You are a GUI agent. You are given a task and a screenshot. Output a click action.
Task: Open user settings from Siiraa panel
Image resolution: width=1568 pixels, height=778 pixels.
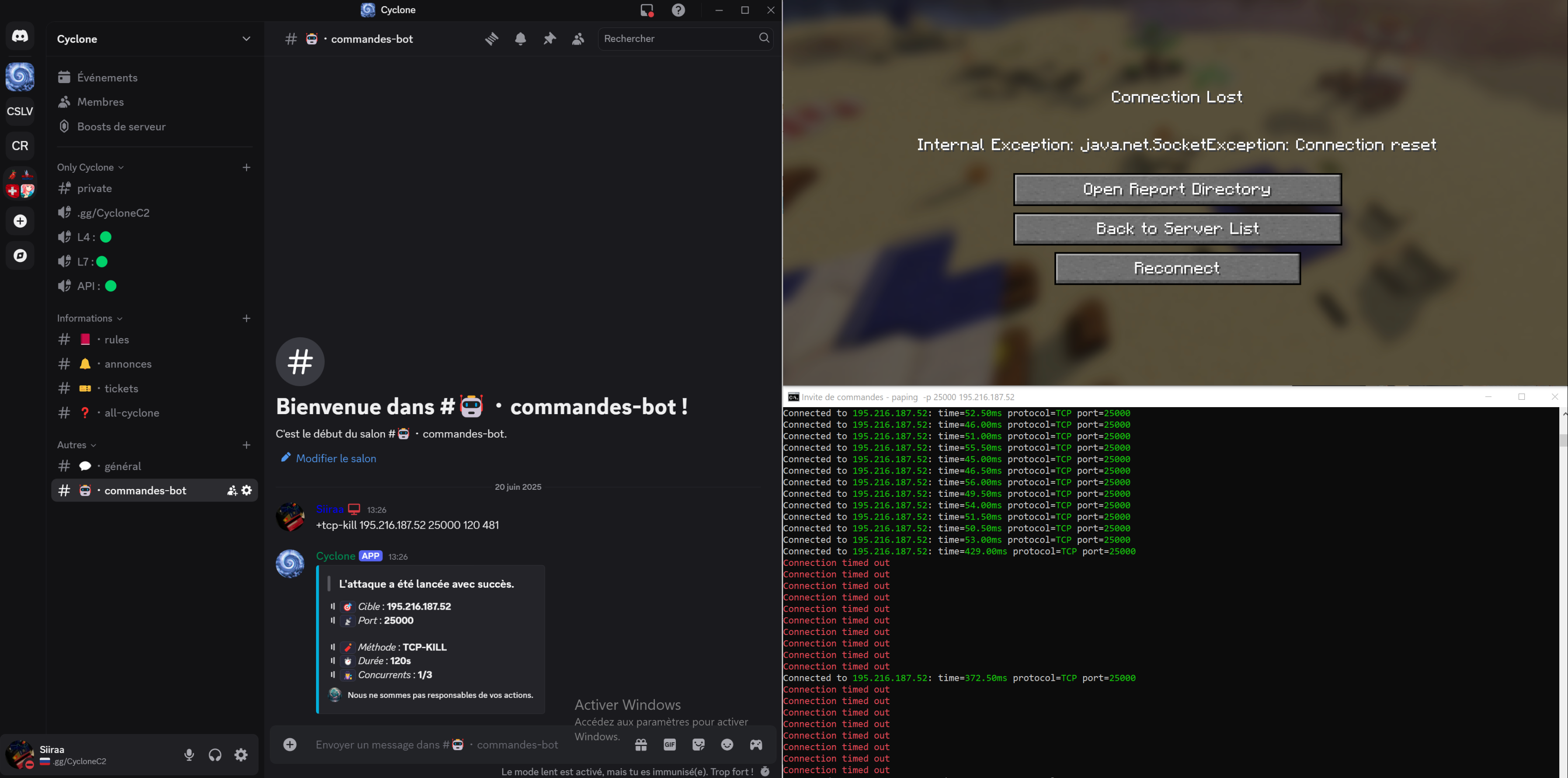point(240,754)
